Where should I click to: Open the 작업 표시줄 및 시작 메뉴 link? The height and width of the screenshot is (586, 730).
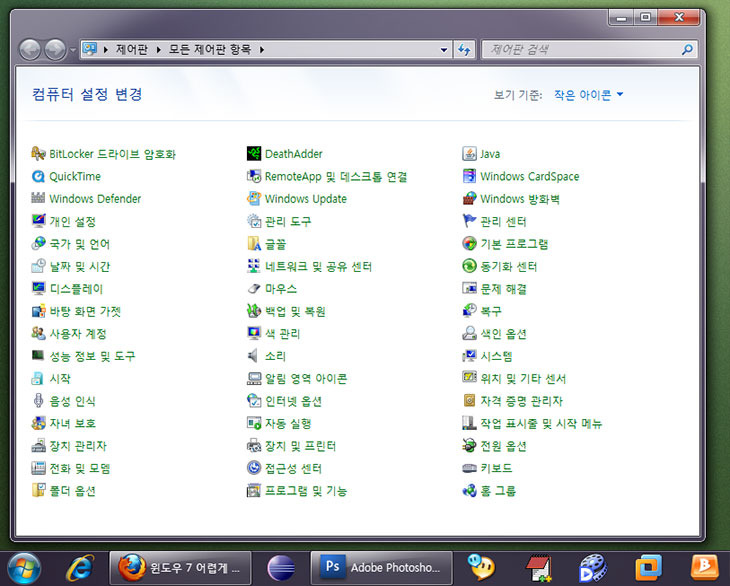click(541, 424)
